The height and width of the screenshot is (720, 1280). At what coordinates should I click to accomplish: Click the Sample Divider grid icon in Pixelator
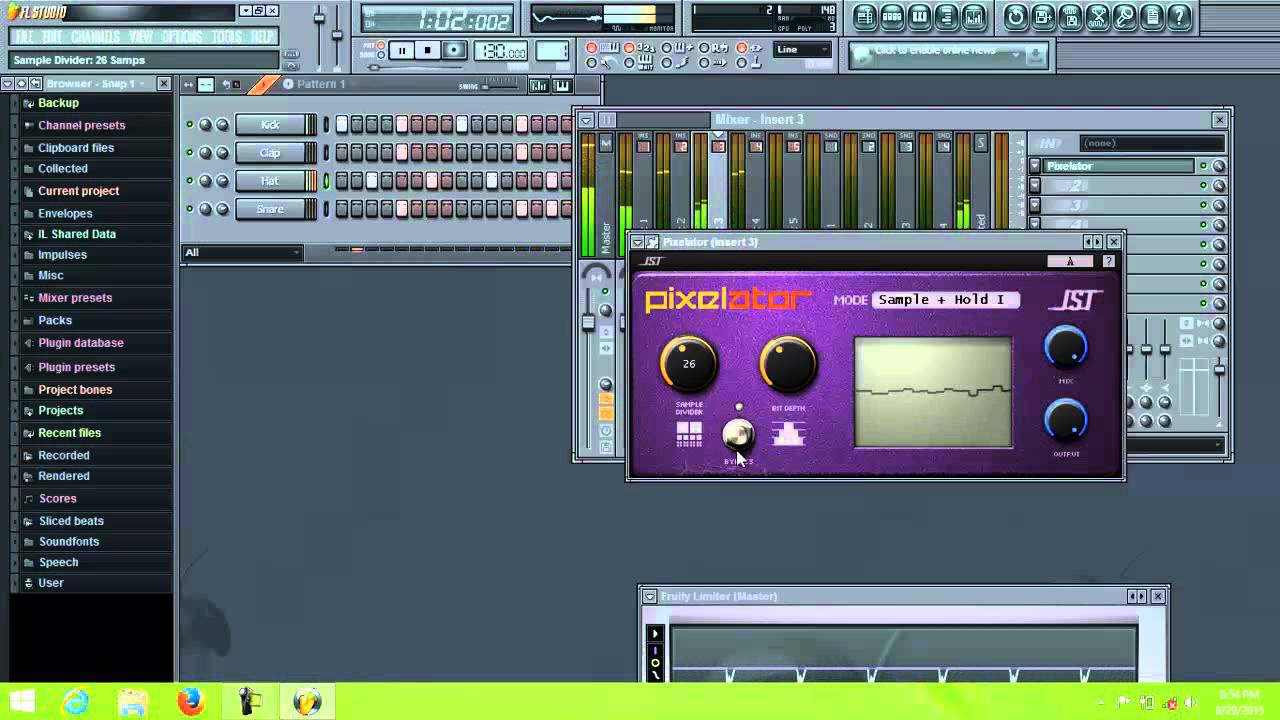(x=689, y=434)
